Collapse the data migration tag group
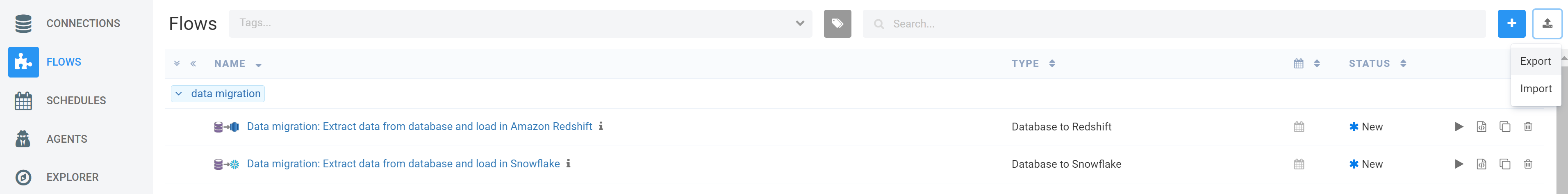 pos(178,94)
